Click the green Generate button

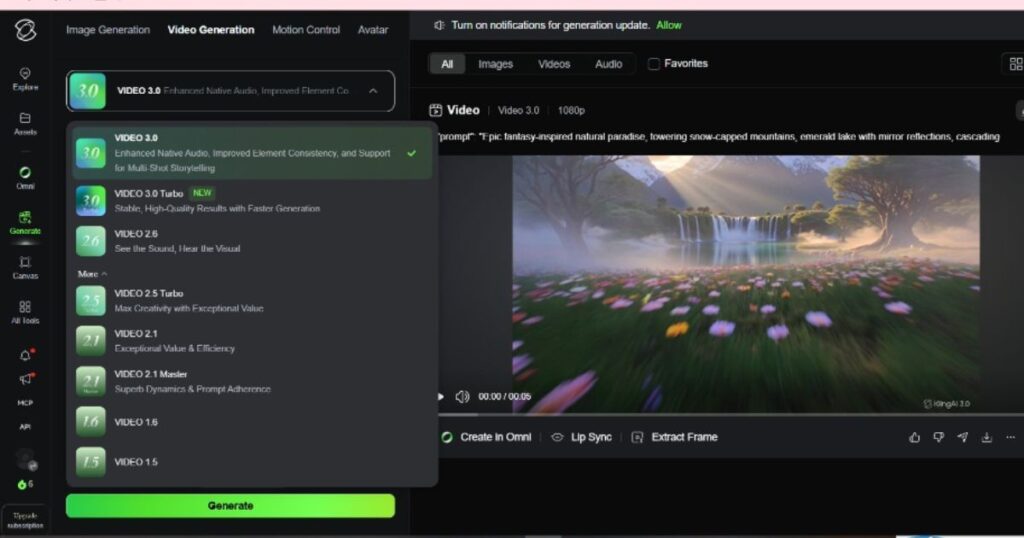(231, 505)
